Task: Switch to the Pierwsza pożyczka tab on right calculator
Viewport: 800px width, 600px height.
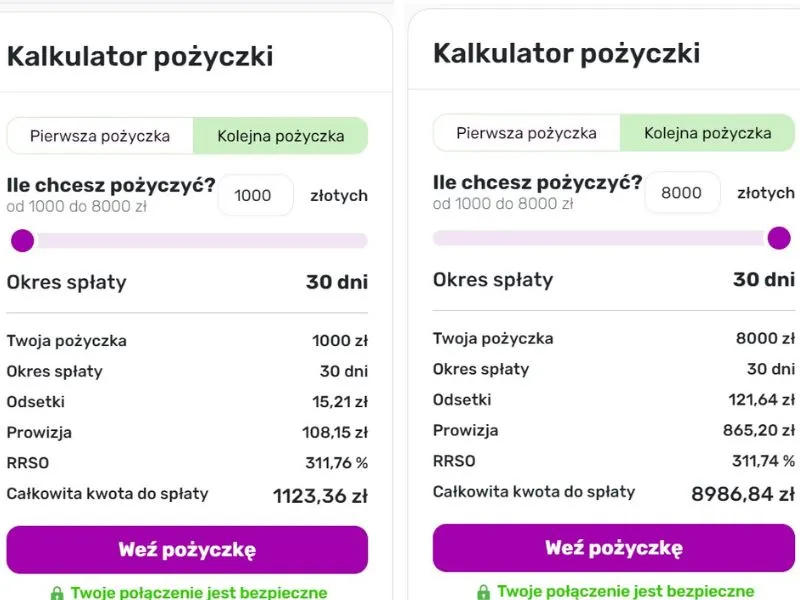Action: tap(527, 132)
